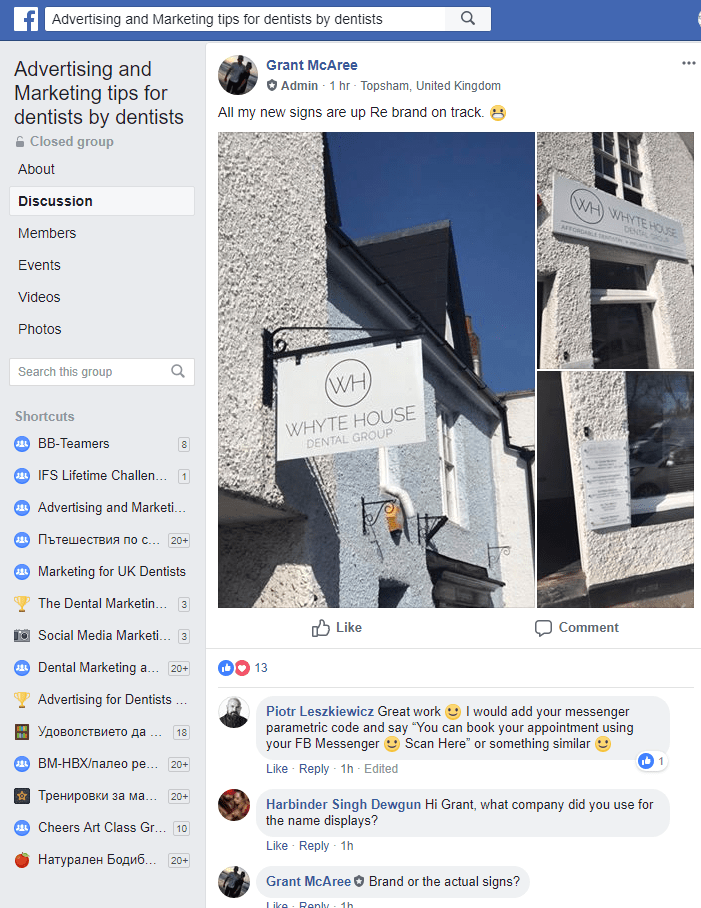This screenshot has height=908, width=701.
Task: Open the Social Media Marketing camera shortcut
Action: (102, 635)
